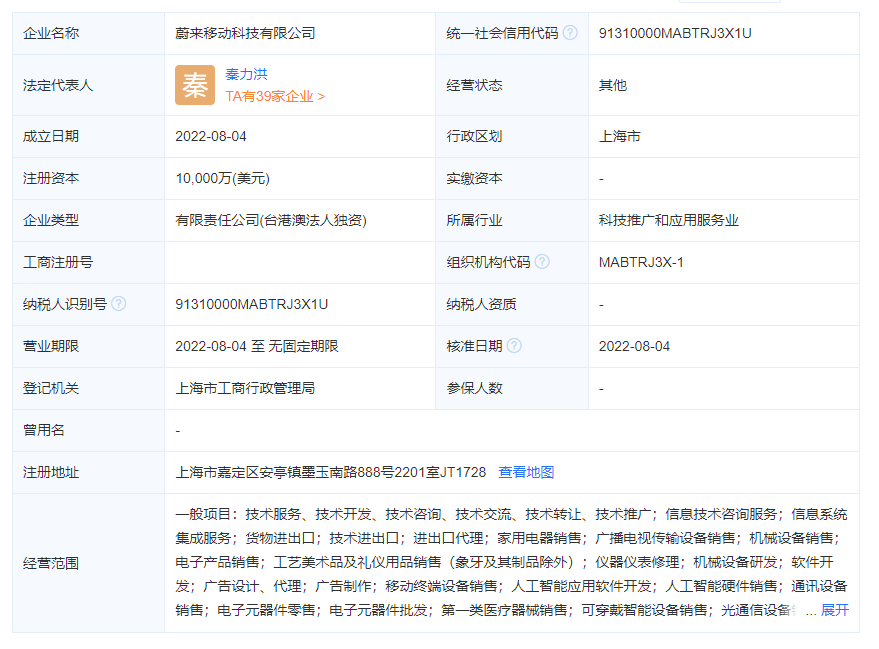Open legal representative 秦力洪 link
879x649 pixels.
pyautogui.click(x=246, y=74)
